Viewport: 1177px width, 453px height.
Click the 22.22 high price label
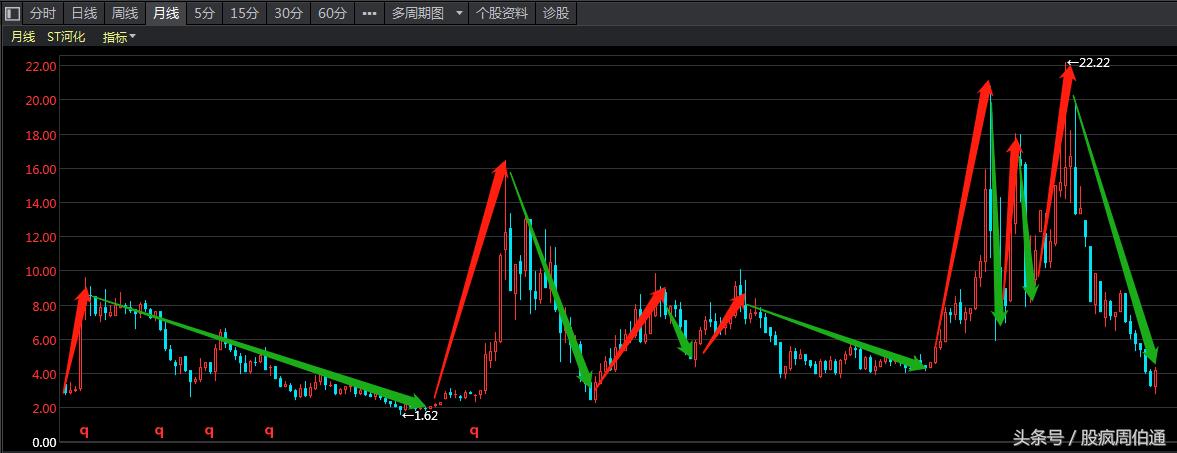(x=1088, y=63)
